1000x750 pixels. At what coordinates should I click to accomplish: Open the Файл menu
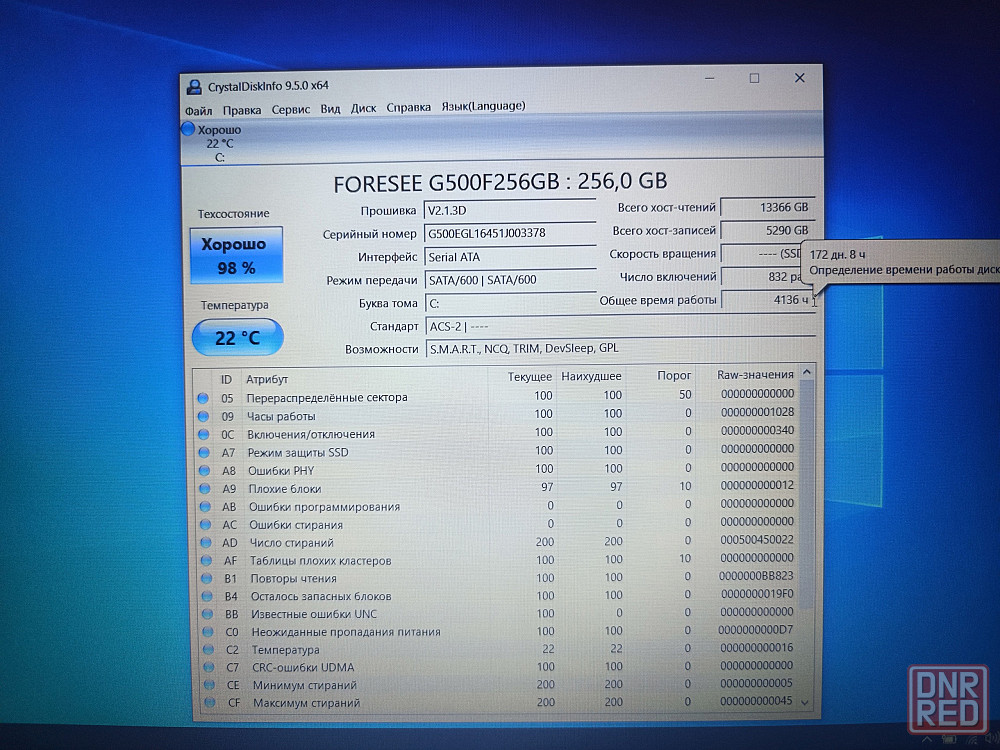pyautogui.click(x=198, y=110)
